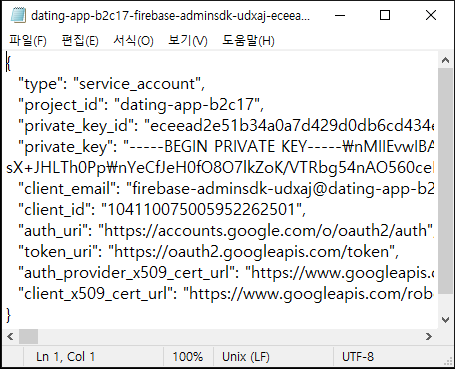The height and width of the screenshot is (369, 455).
Task: Place cursor on the token_uri line
Action: tap(208, 252)
